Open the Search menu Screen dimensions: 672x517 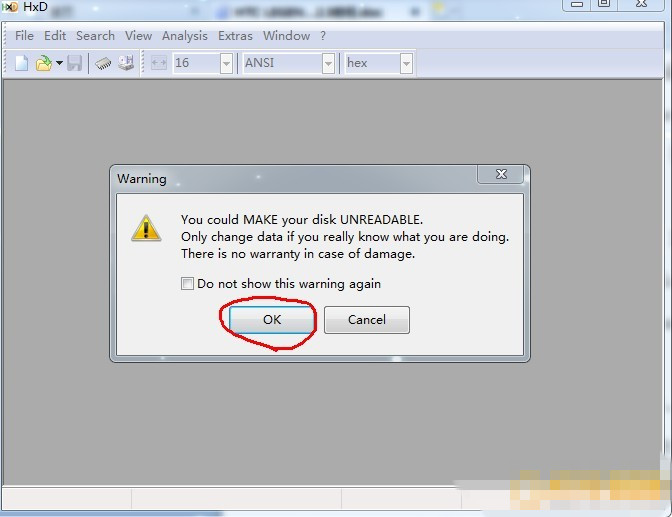coord(95,36)
